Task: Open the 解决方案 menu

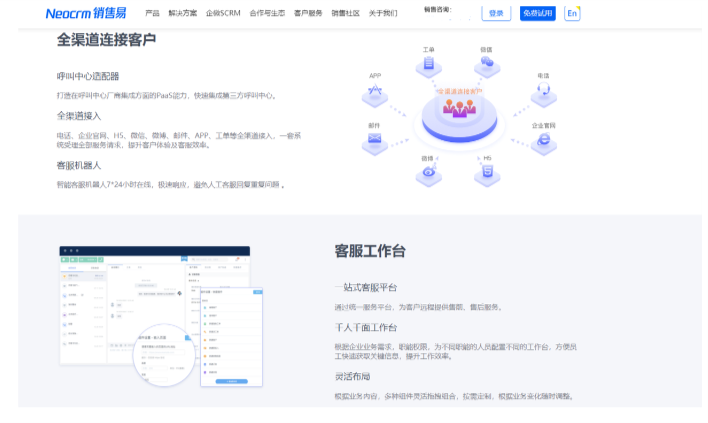Action: pyautogui.click(x=183, y=14)
